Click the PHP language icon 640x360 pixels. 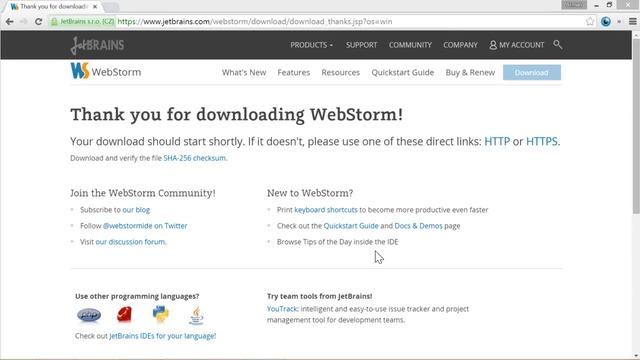(89, 315)
